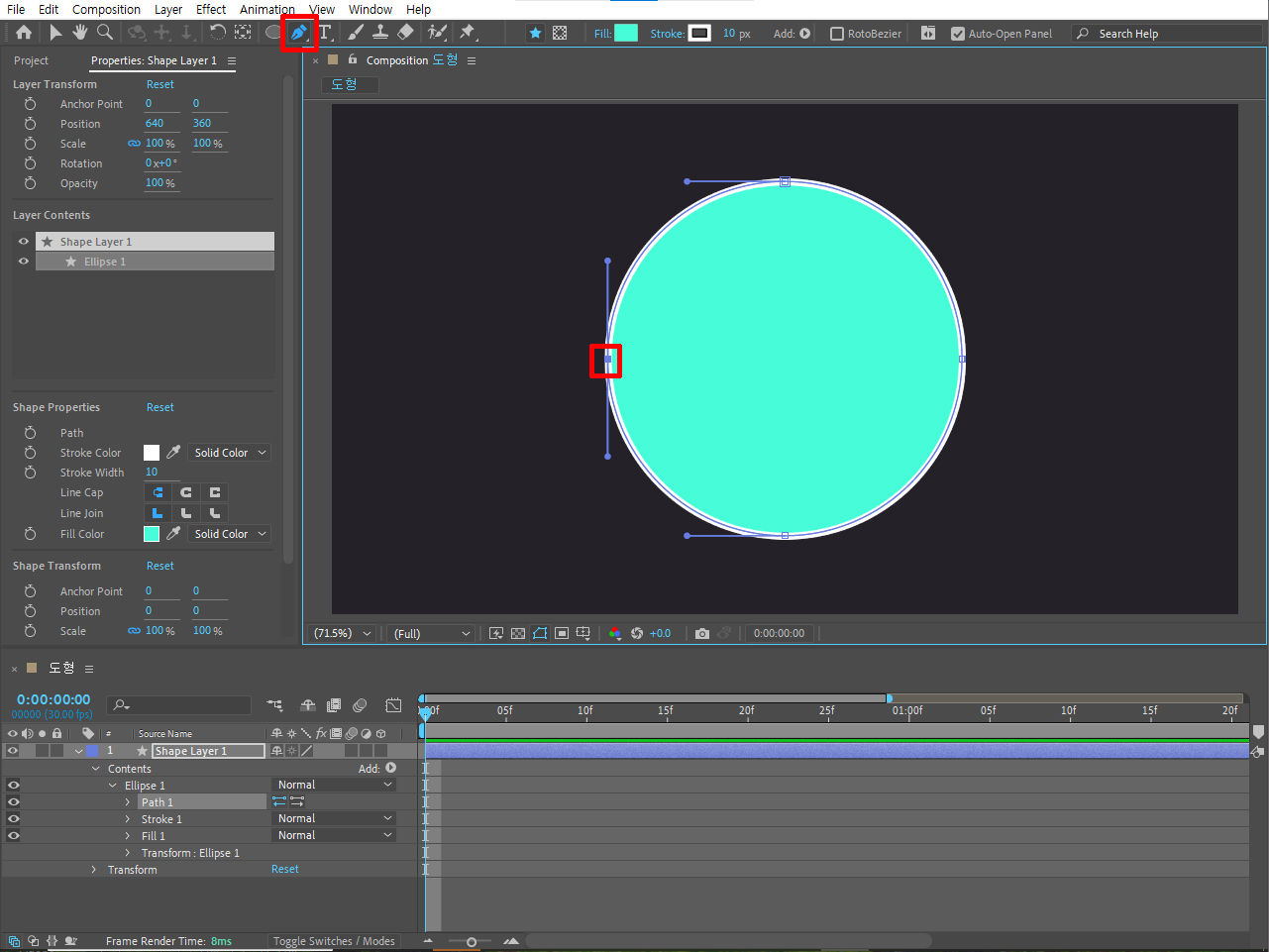The height and width of the screenshot is (952, 1269).
Task: Toggle Mask and Shape Path Visibility
Action: [x=540, y=633]
